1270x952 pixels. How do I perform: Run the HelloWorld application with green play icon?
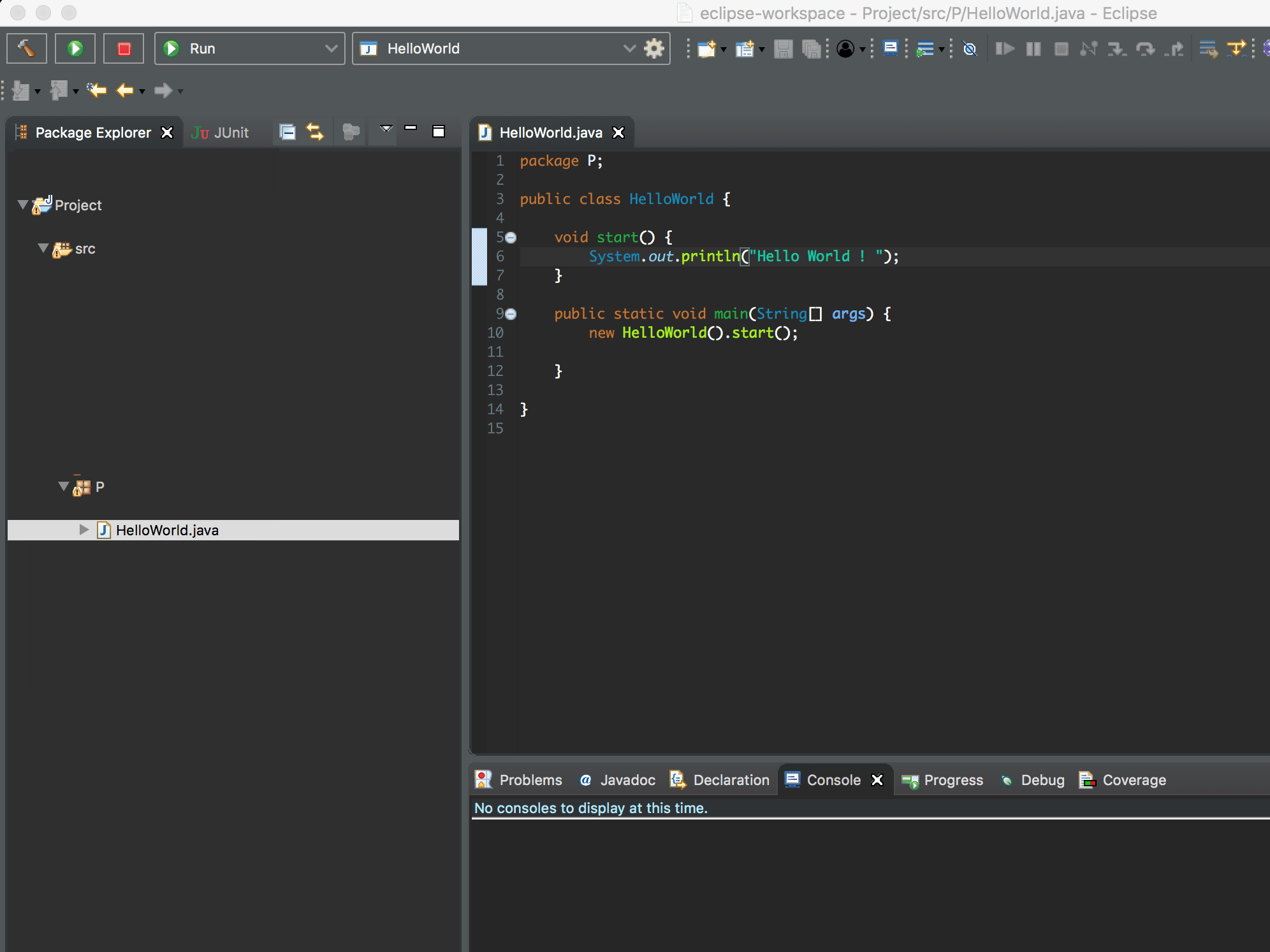[x=75, y=48]
